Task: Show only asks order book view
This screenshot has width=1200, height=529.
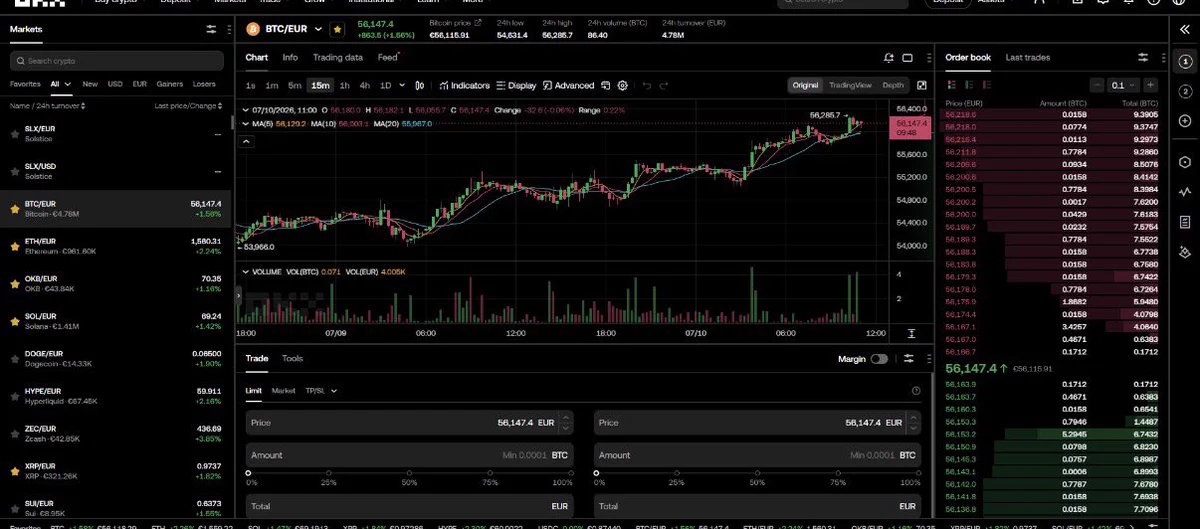Action: click(988, 86)
